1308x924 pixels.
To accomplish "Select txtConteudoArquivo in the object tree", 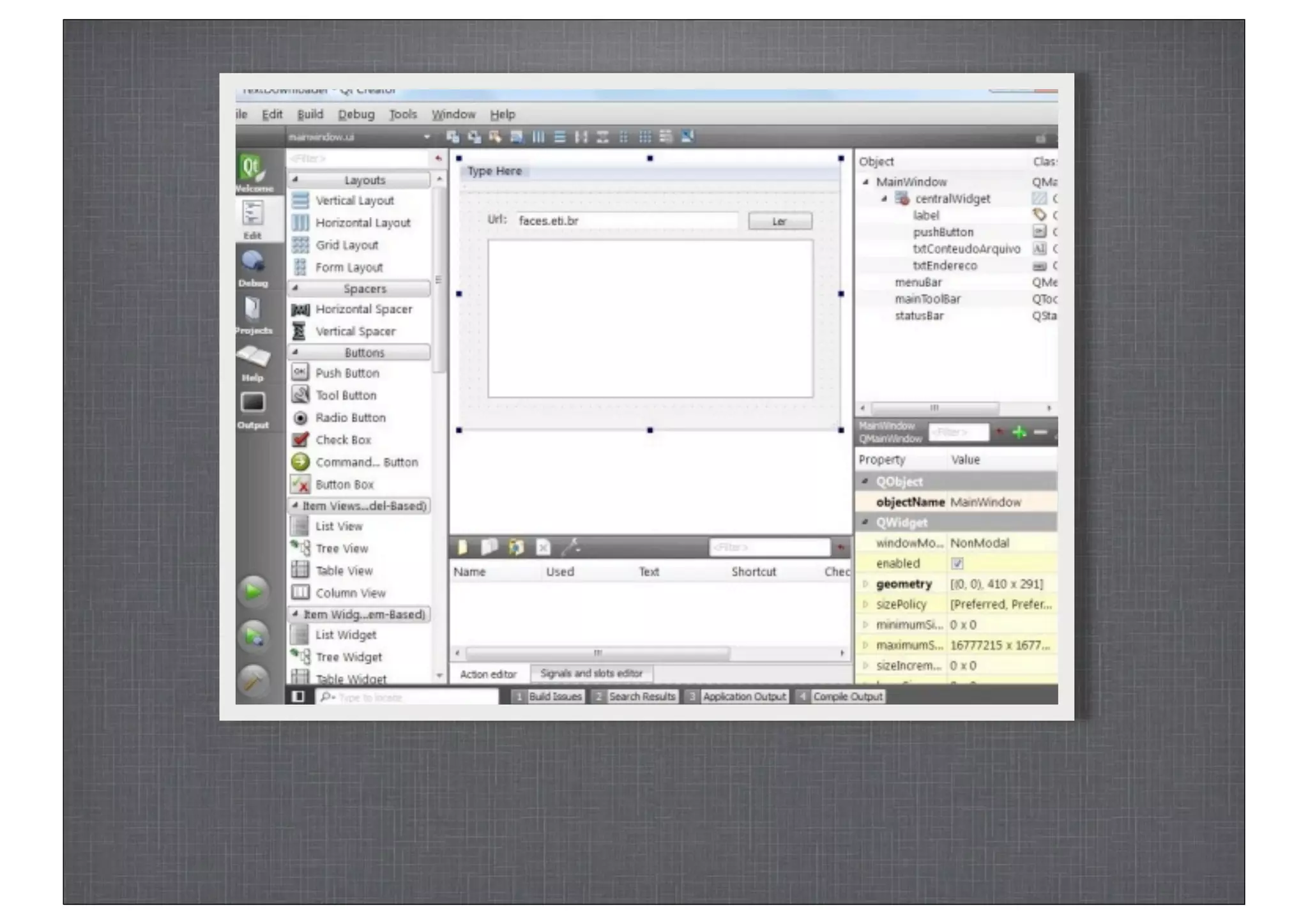I will [966, 248].
